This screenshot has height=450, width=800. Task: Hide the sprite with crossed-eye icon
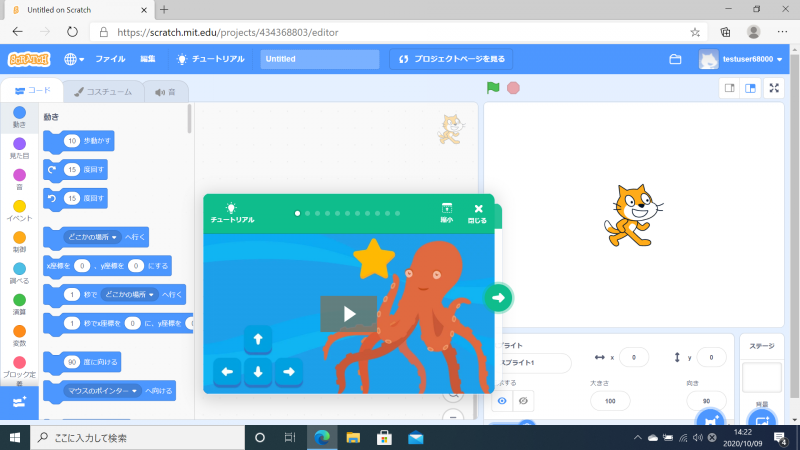(x=523, y=401)
